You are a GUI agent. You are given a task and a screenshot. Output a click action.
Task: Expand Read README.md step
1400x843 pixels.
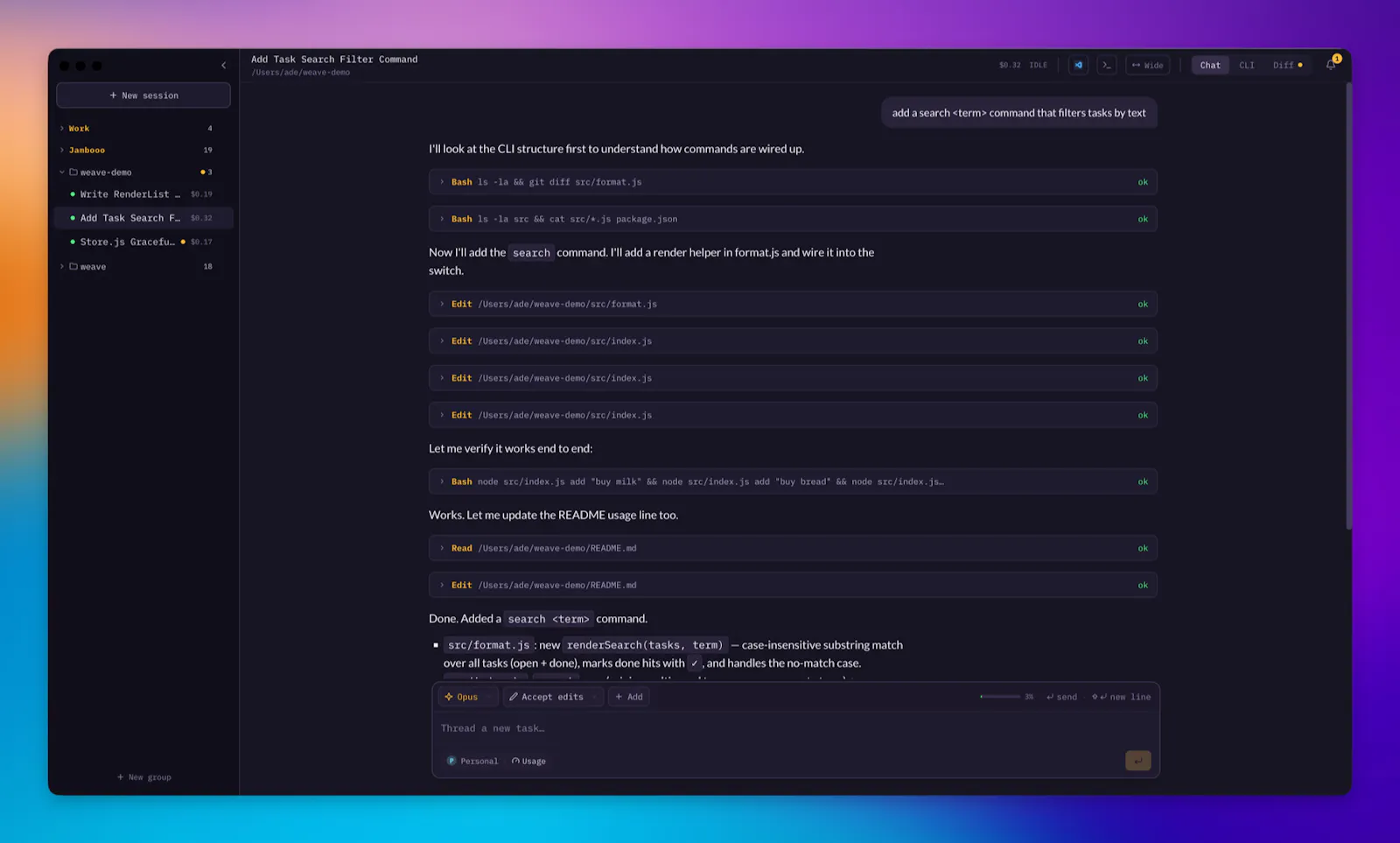(x=793, y=548)
